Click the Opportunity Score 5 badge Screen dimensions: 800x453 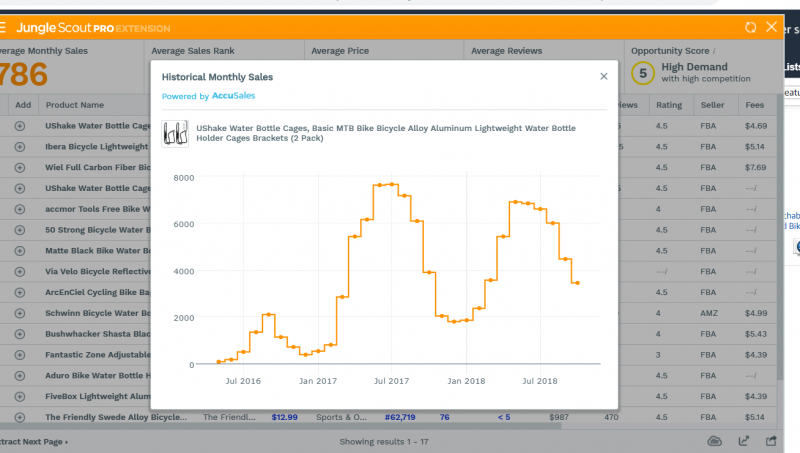[x=643, y=73]
